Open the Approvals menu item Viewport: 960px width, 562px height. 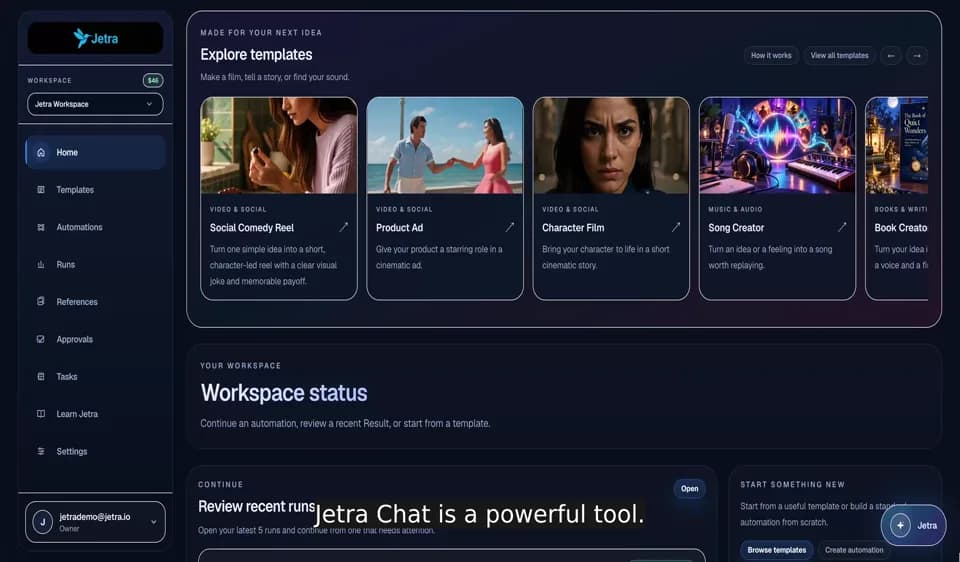pyautogui.click(x=96, y=339)
